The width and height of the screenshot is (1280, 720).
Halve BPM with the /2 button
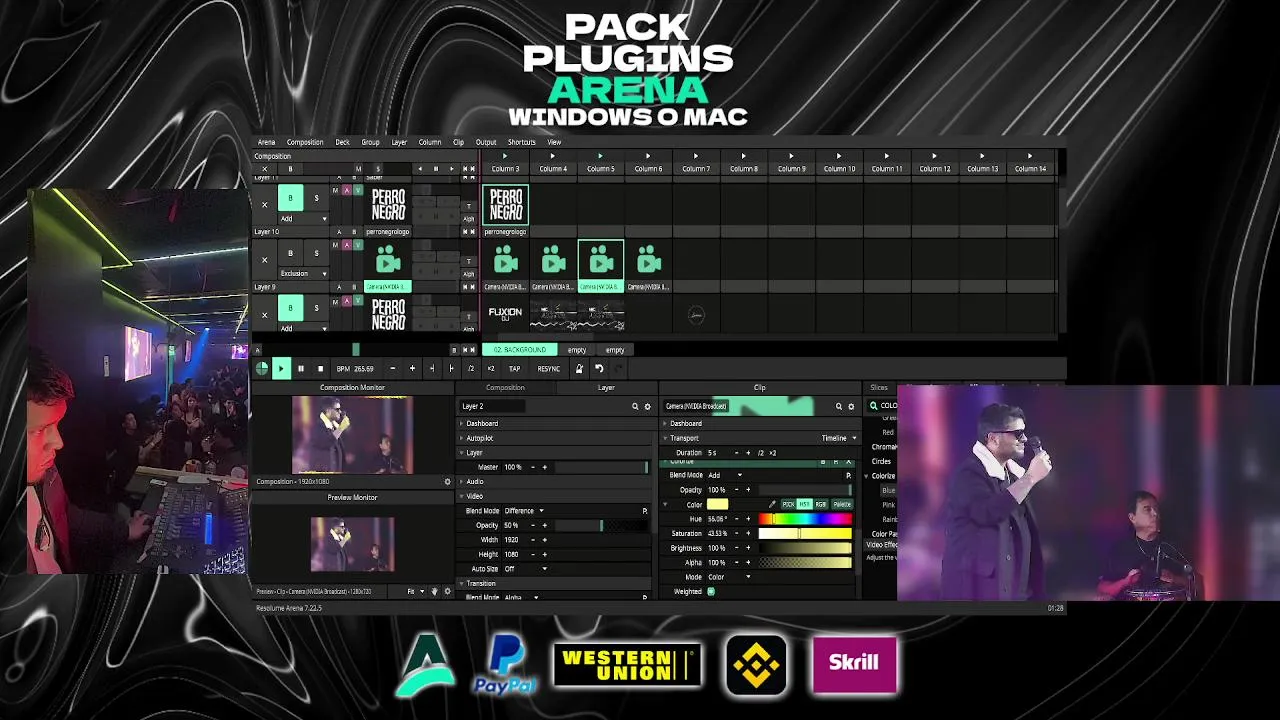[471, 369]
